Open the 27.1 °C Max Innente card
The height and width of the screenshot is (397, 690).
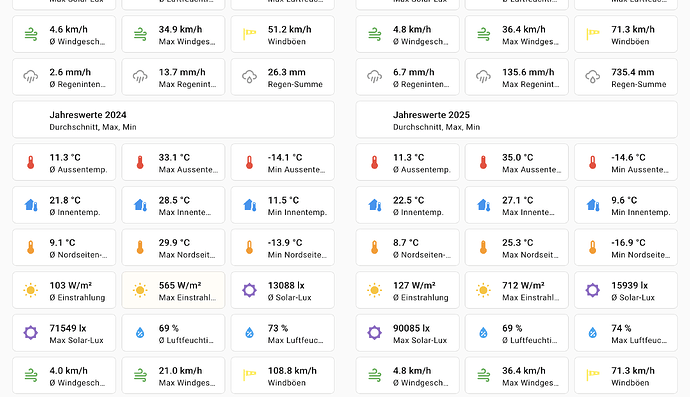point(517,205)
